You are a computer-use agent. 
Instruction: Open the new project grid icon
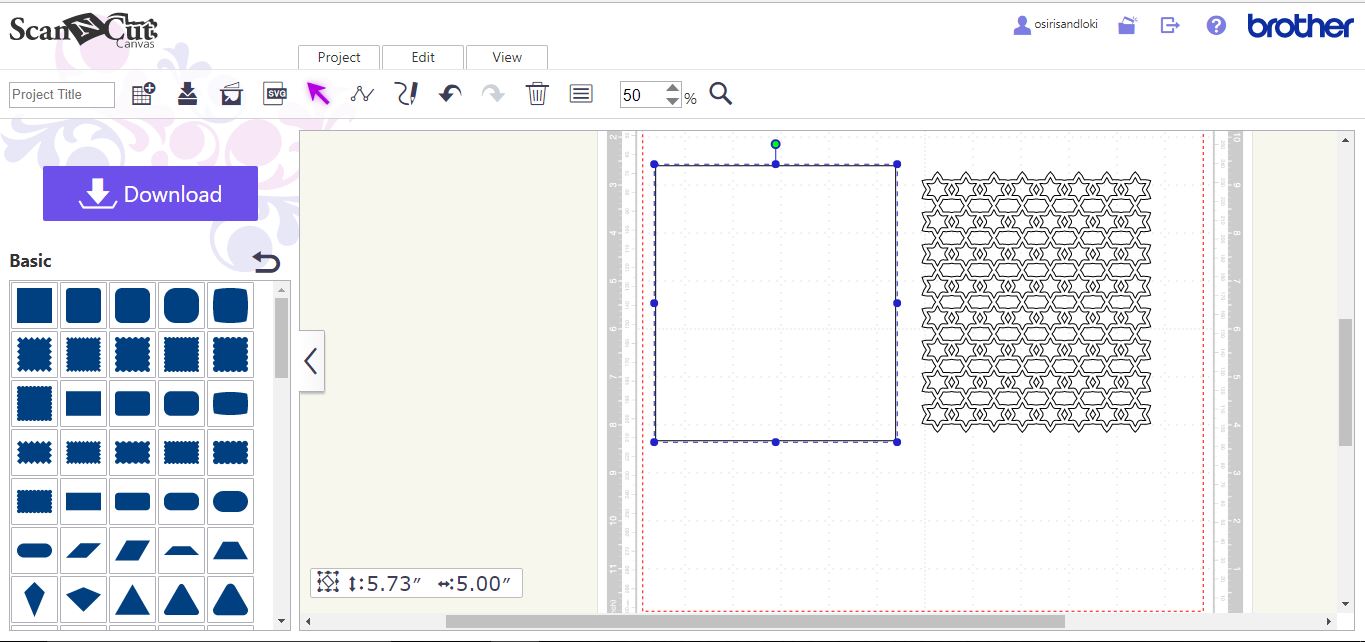(x=142, y=91)
